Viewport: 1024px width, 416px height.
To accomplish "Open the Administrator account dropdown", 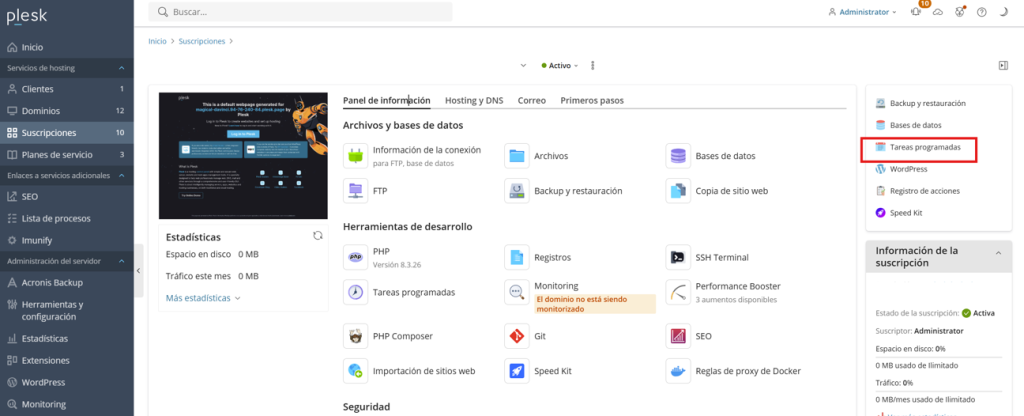I will 864,12.
